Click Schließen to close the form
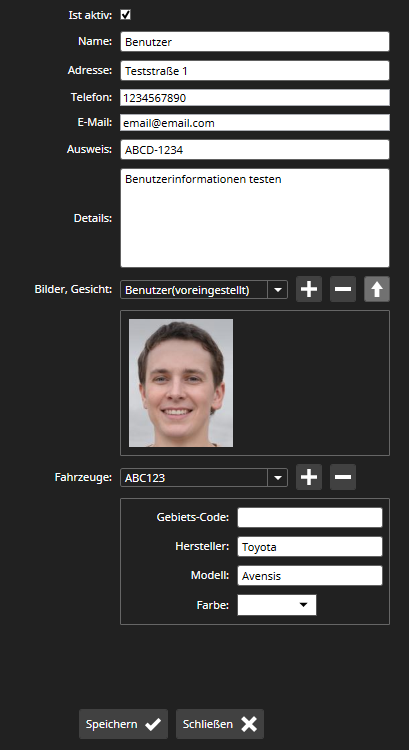The image size is (409, 750). [220, 724]
